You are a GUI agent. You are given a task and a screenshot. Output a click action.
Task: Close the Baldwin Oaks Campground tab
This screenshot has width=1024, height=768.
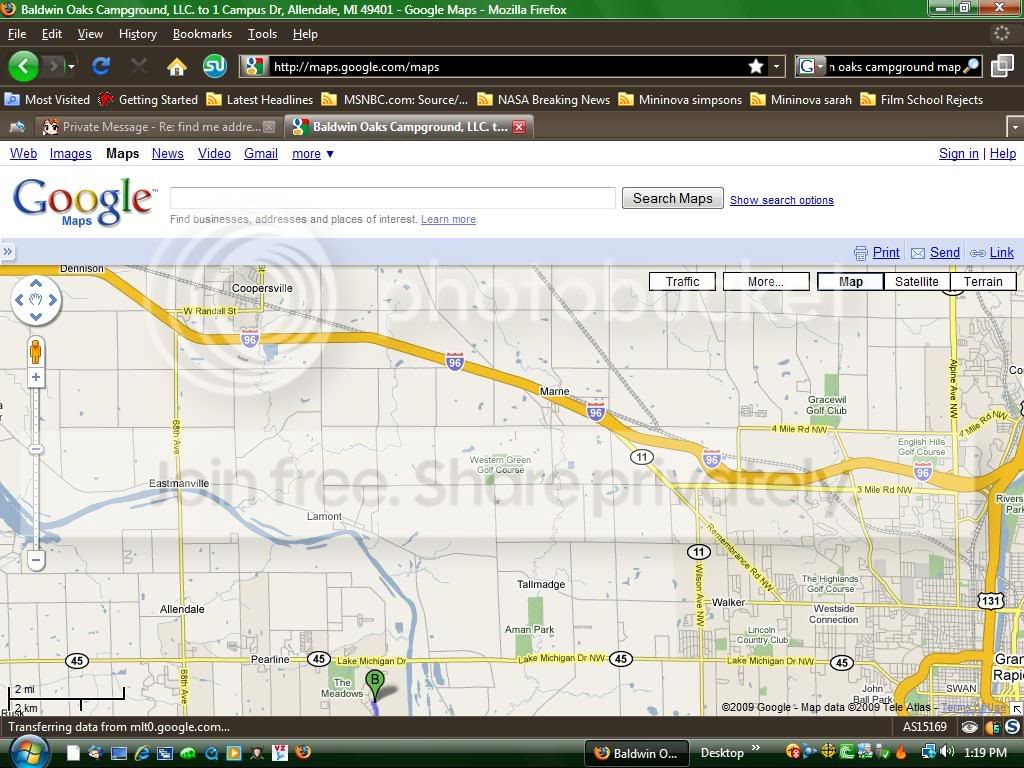coord(519,127)
